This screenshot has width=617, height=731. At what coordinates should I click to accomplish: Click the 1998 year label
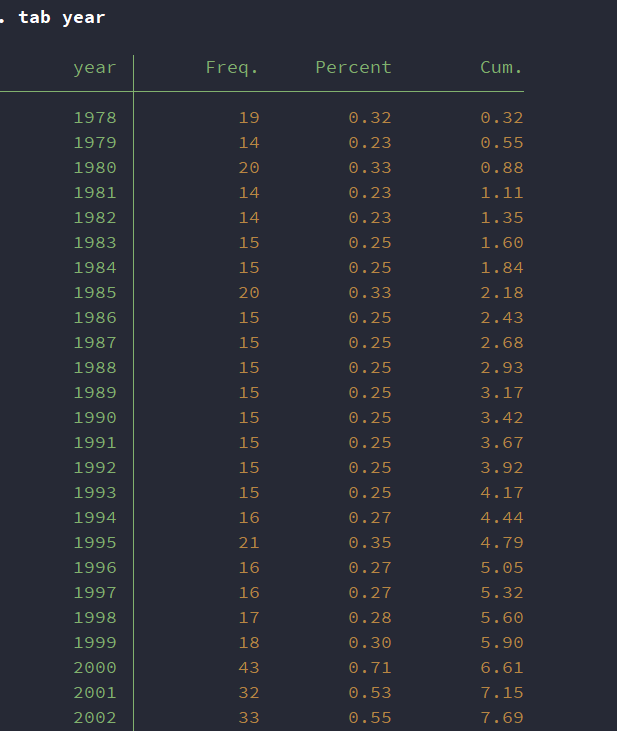94,618
